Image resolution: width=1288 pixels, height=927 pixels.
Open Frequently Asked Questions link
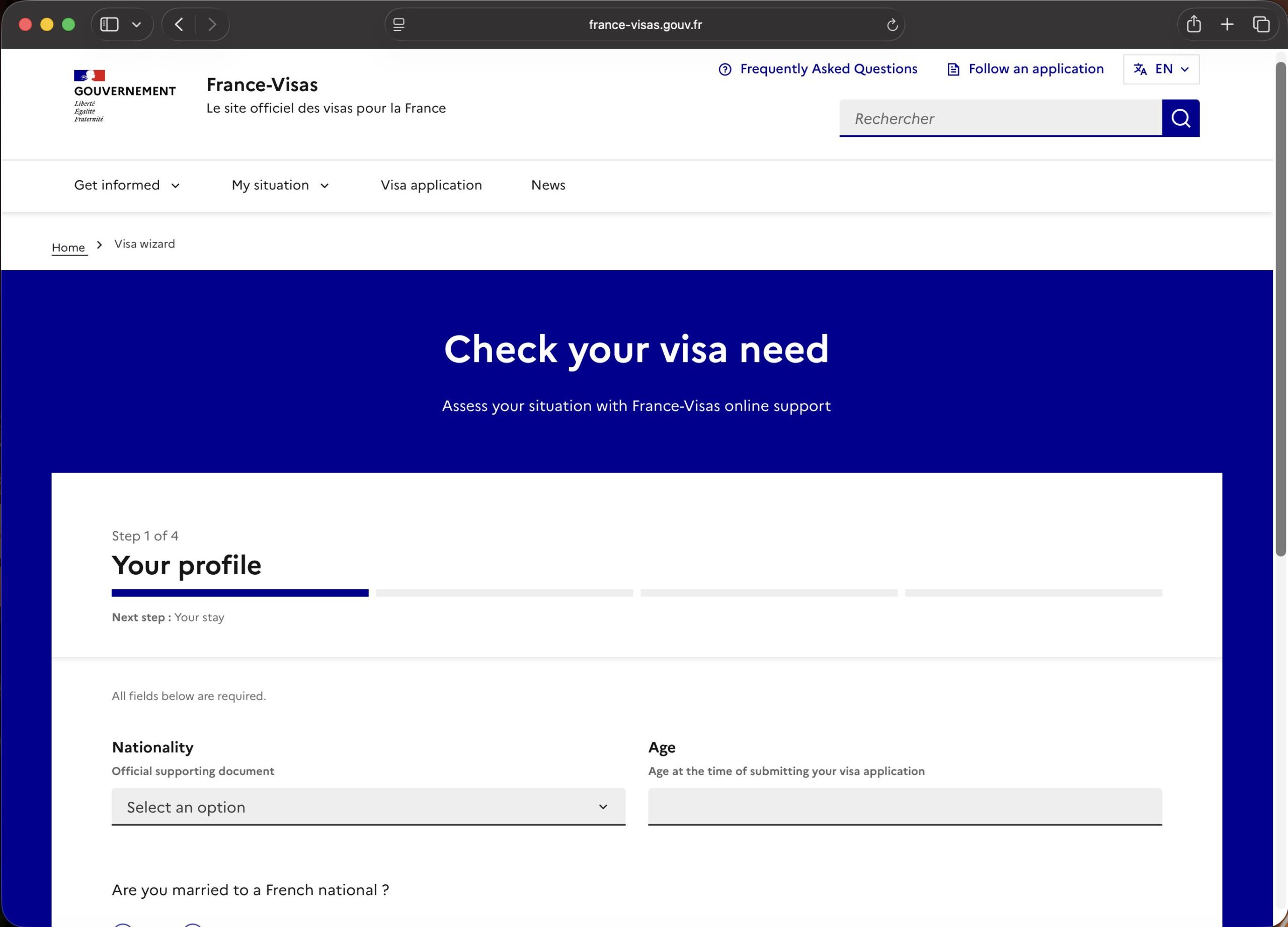tap(828, 69)
